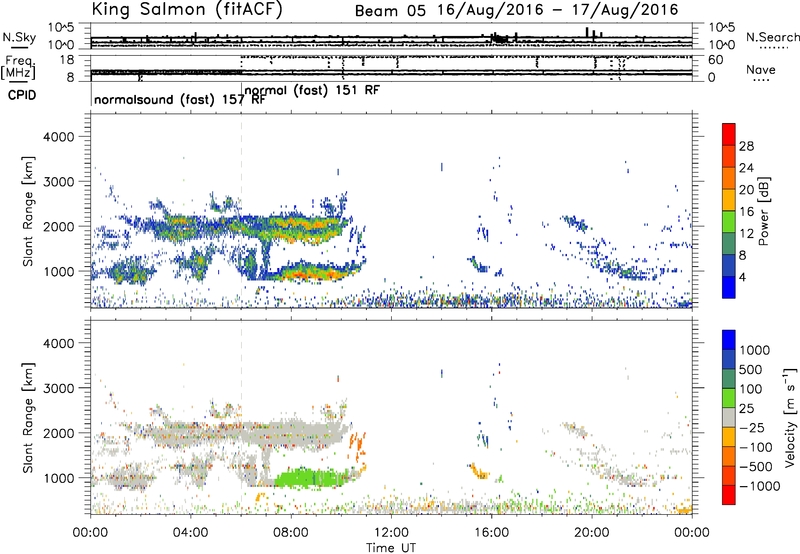Click the 'N.Search' legend label

(772, 37)
